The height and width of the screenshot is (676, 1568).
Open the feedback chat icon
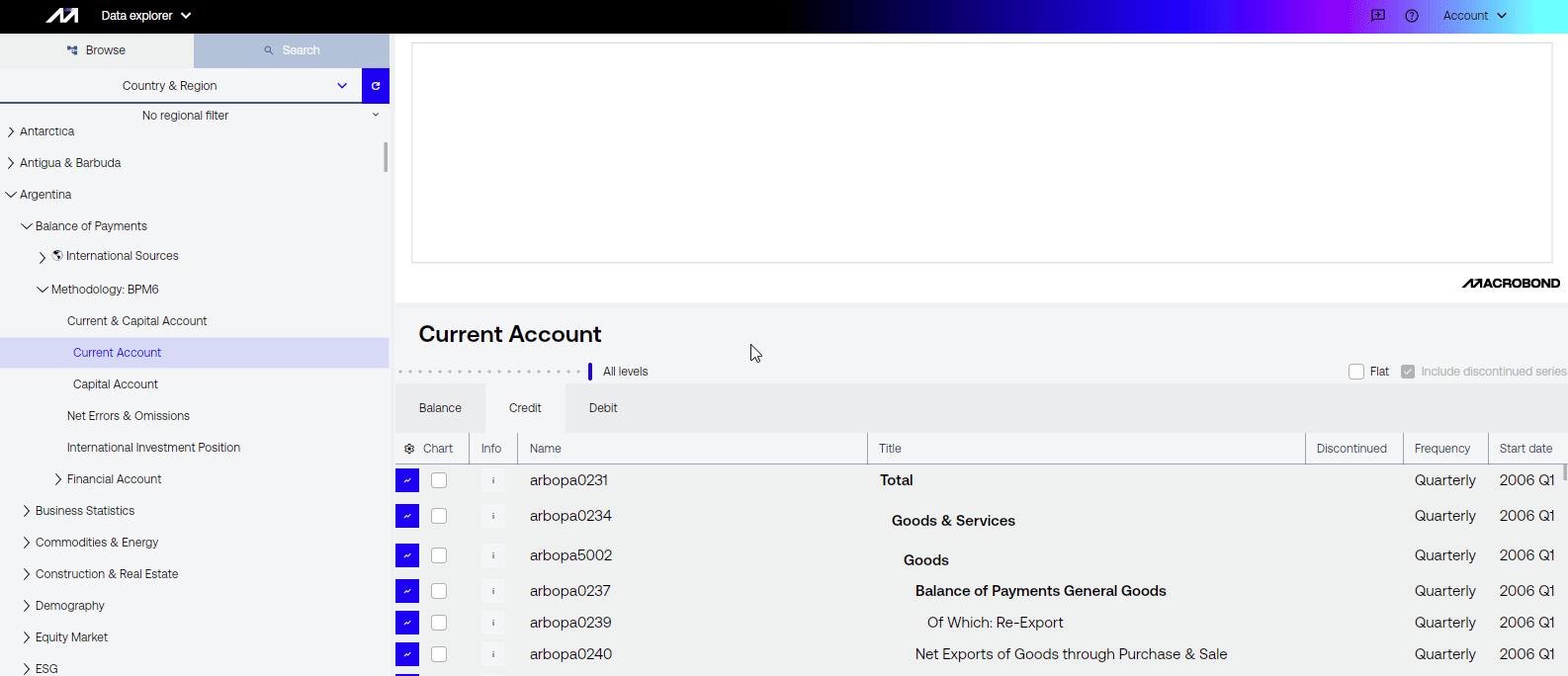[x=1378, y=16]
